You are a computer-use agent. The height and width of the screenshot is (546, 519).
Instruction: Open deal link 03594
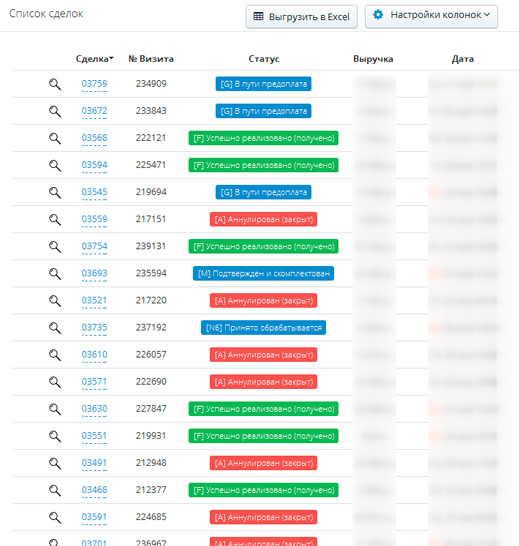click(94, 165)
